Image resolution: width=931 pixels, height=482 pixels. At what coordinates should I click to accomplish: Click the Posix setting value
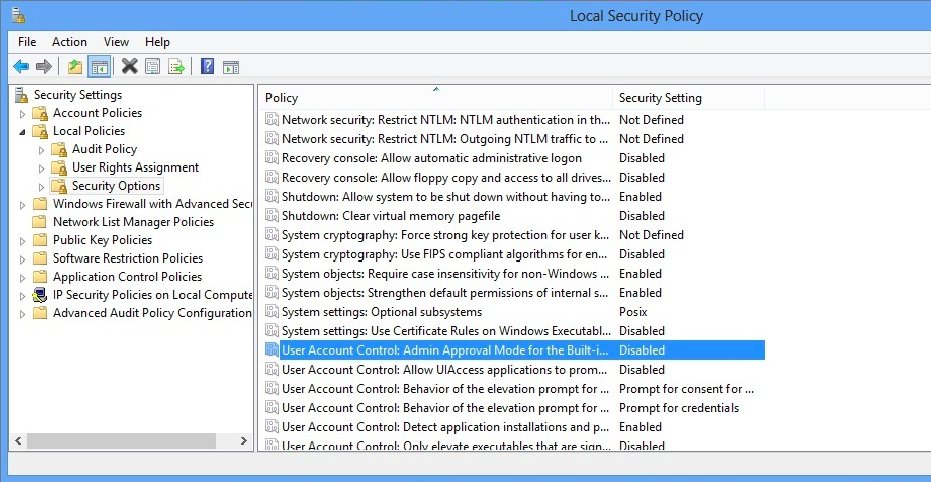633,312
